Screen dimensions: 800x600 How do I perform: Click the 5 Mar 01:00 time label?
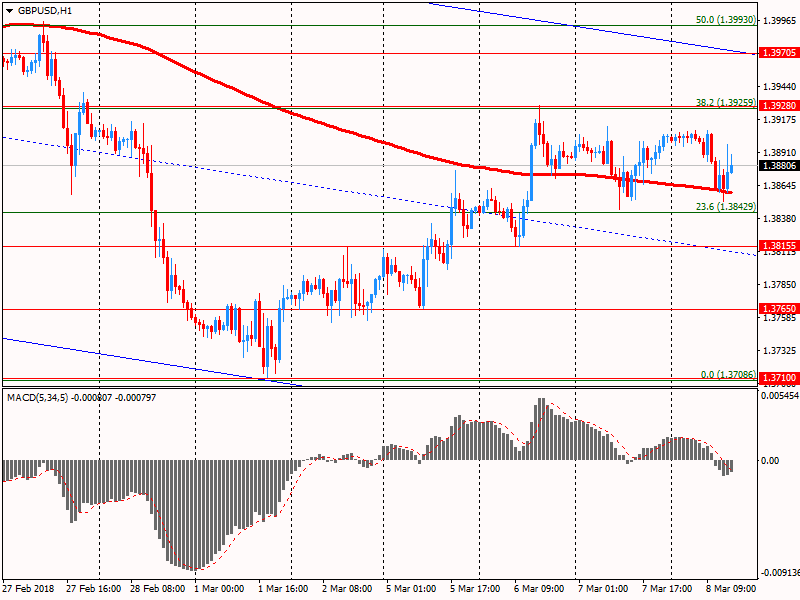(411, 588)
